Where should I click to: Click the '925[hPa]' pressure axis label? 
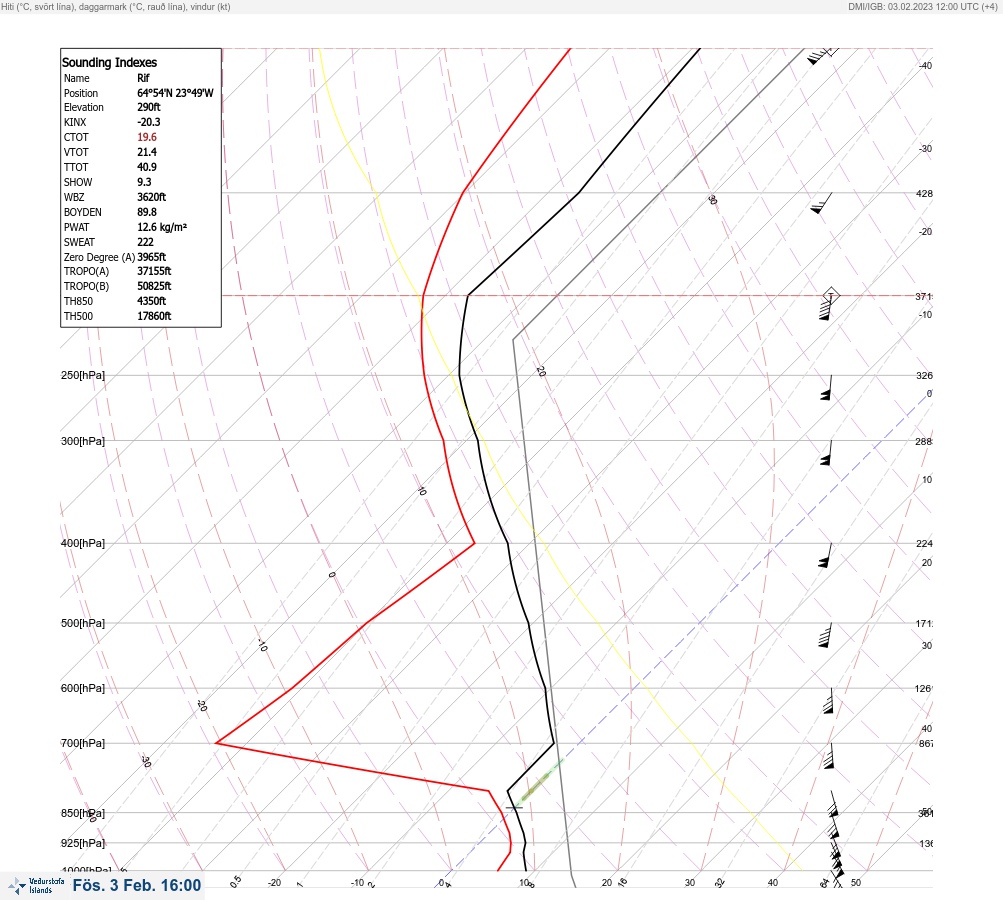point(83,843)
